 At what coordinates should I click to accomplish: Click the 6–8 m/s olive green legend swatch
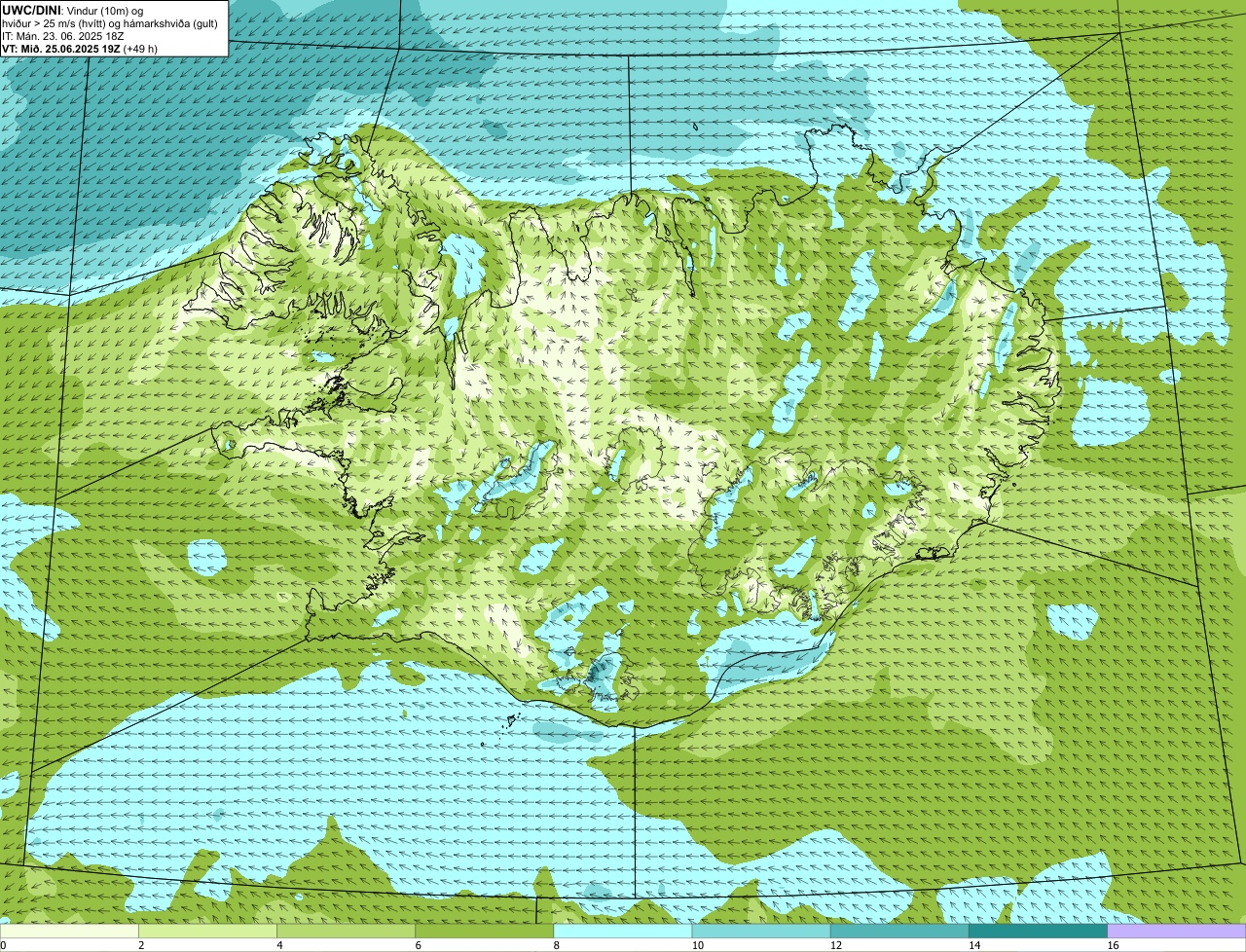(484, 931)
